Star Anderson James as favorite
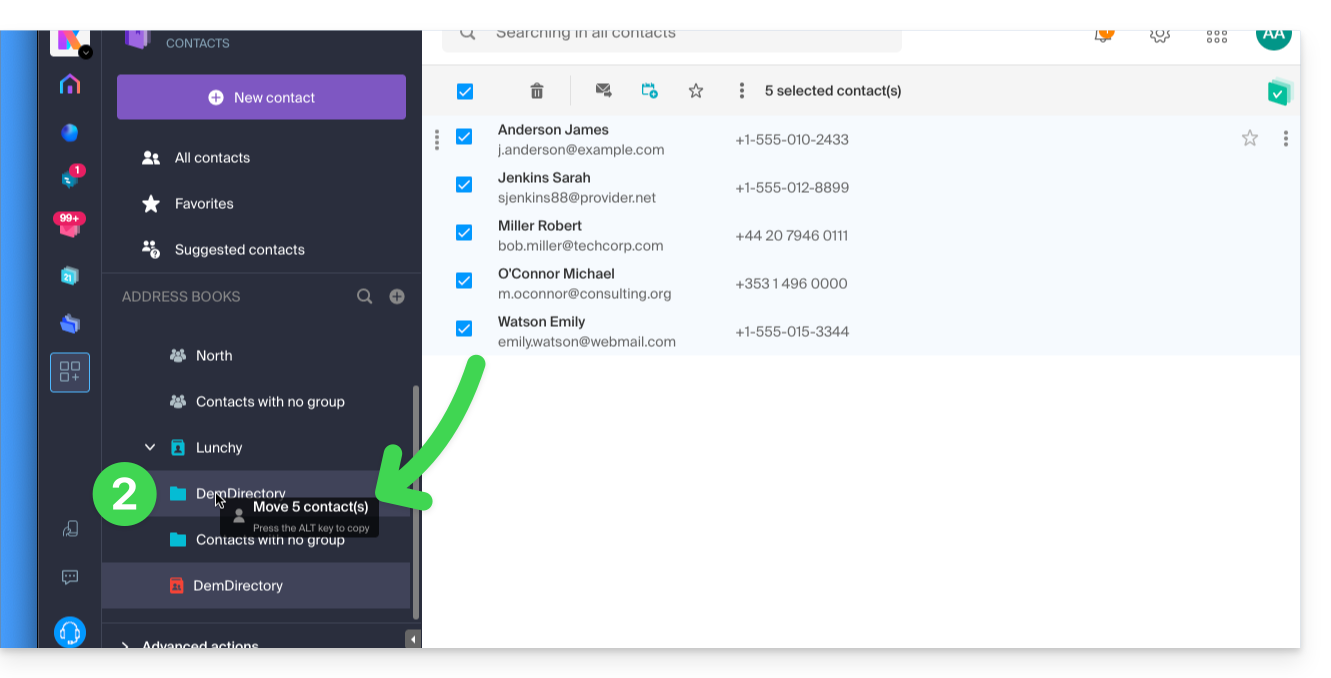Image resolution: width=1331 pixels, height=678 pixels. click(1249, 139)
